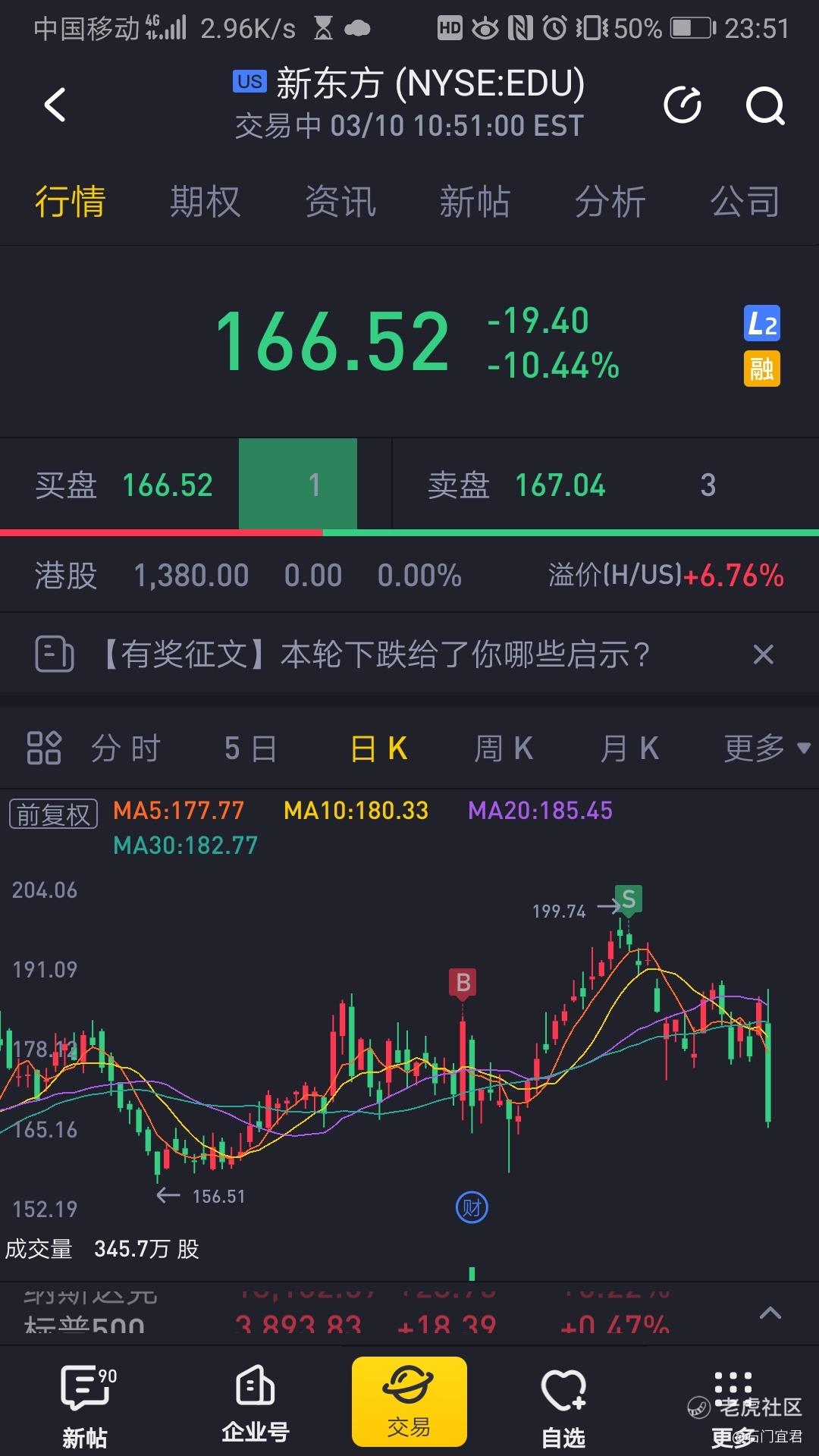Select the 月K chart view
Viewport: 819px width, 1456px height.
[x=629, y=748]
